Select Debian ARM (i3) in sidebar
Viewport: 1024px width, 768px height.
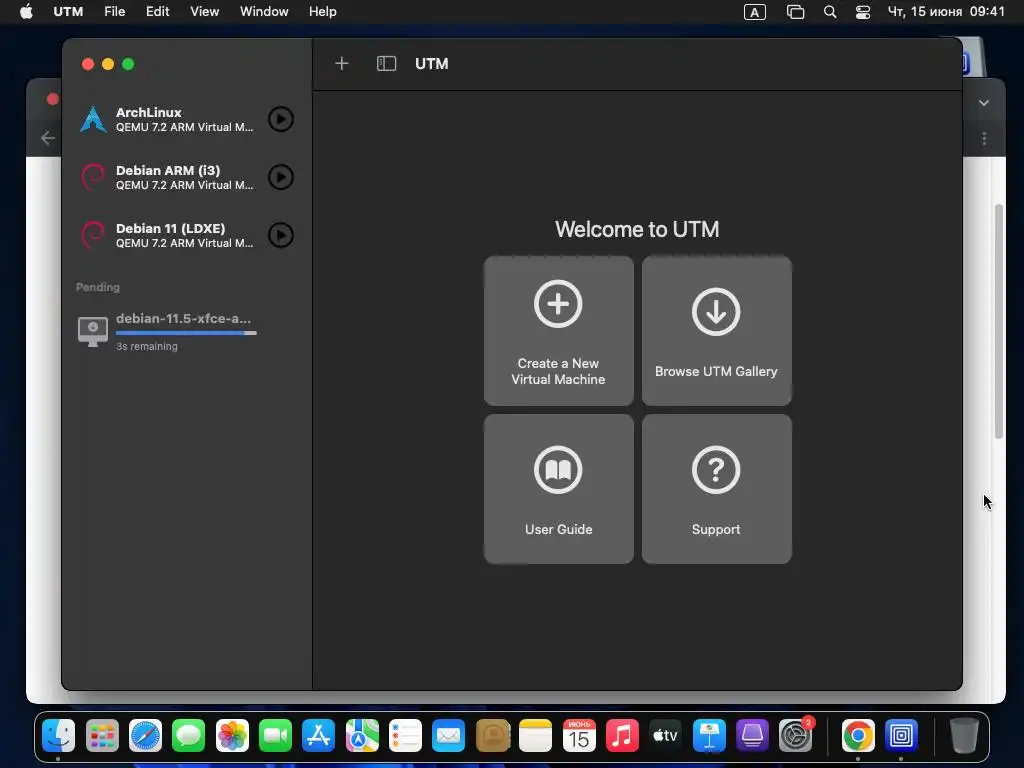[x=187, y=177]
